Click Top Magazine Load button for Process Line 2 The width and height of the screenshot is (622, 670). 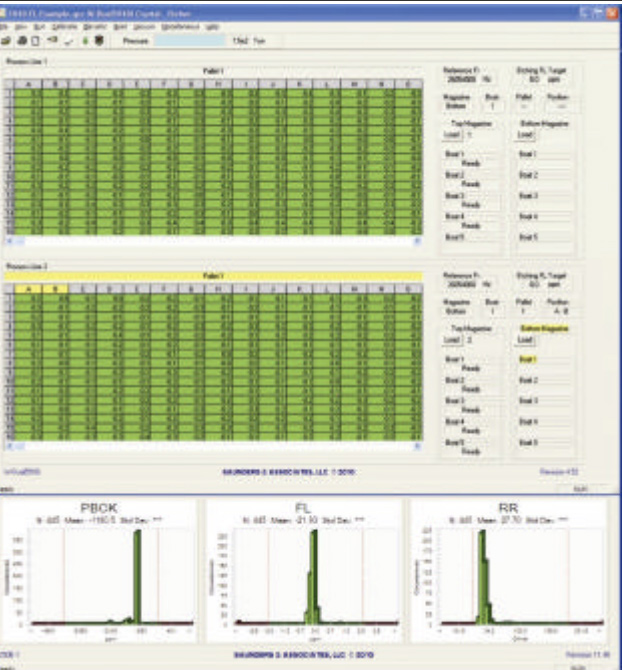[452, 340]
